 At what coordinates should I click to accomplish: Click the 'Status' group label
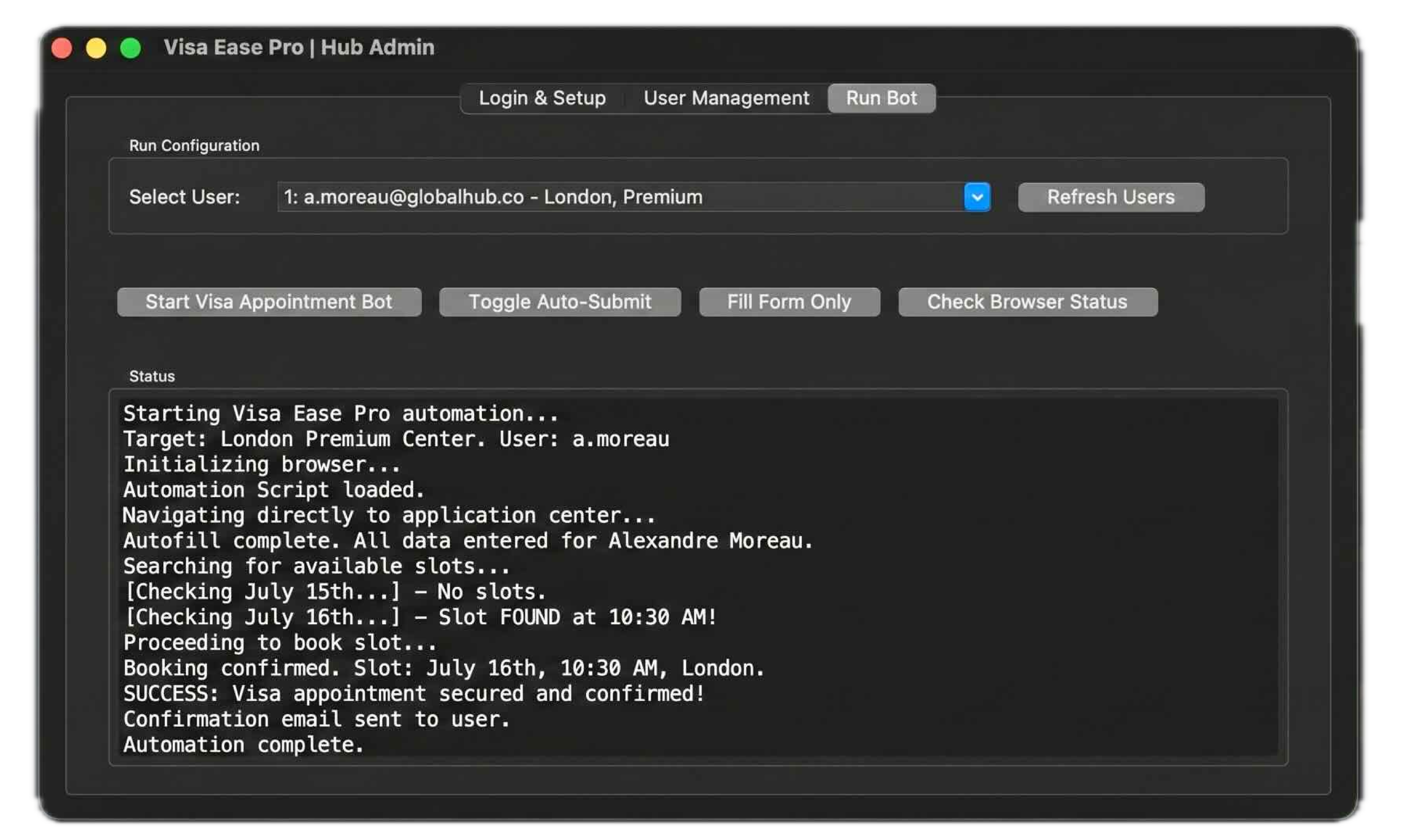[x=152, y=376]
